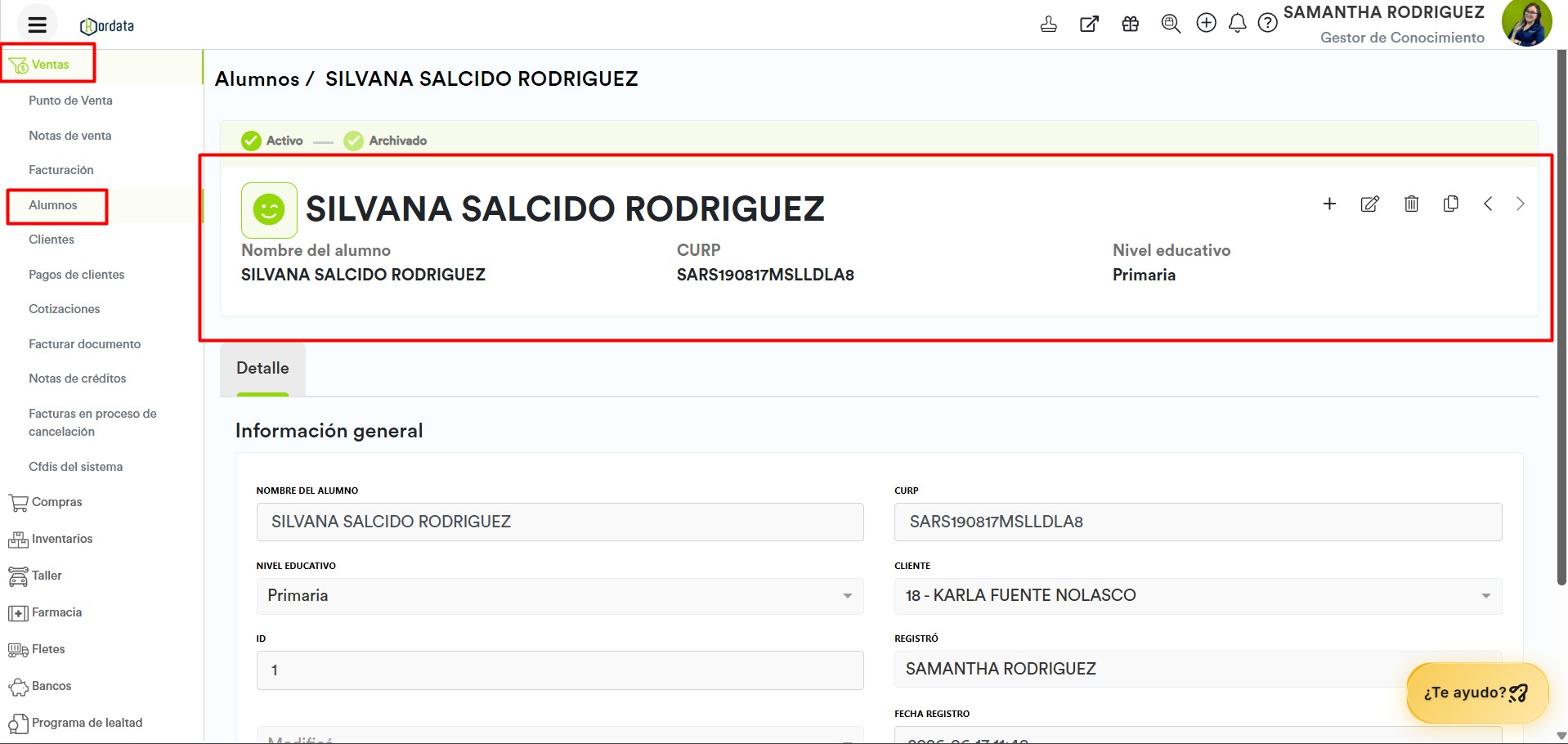Open the stamp icon in top bar
Screen dimensions: 1568x744
1049,24
